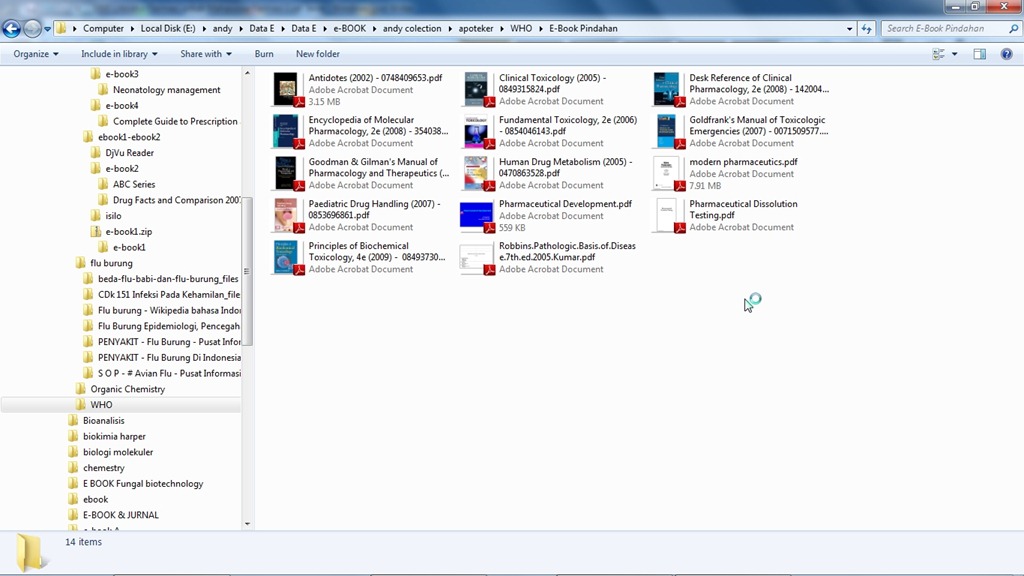This screenshot has height=576, width=1024.
Task: Select Encyclopedia of Molecular Pharmacology PDF icon
Action: [286, 131]
